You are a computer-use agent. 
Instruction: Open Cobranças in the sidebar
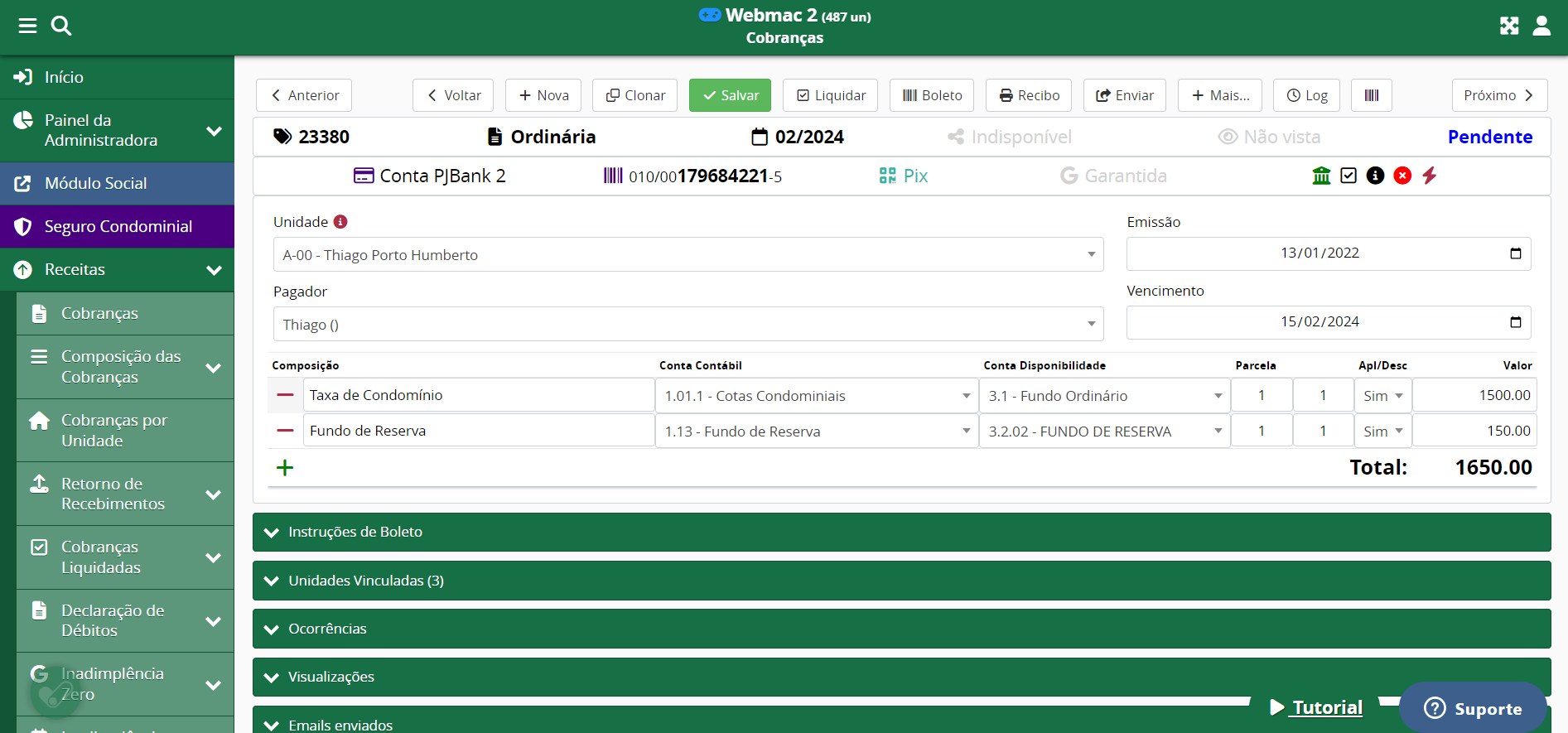click(99, 313)
